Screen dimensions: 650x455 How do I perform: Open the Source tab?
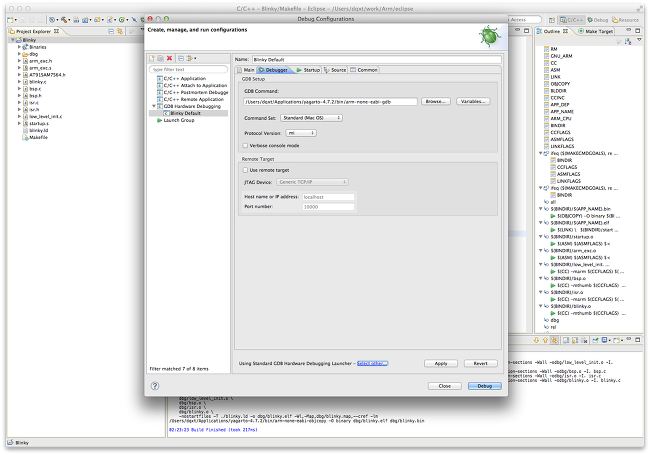click(335, 70)
